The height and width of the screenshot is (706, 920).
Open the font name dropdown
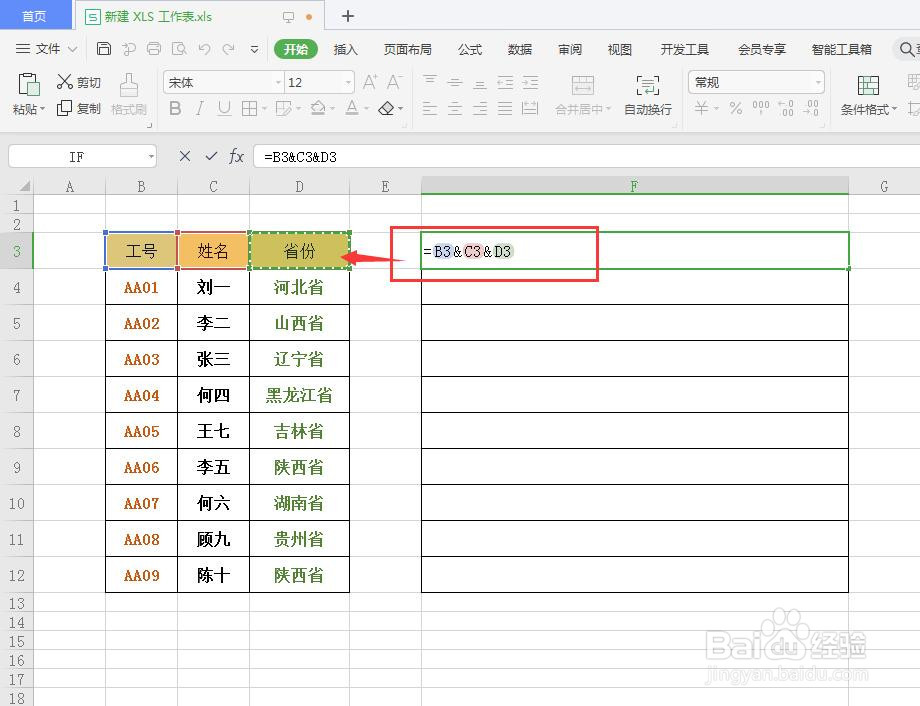click(279, 83)
